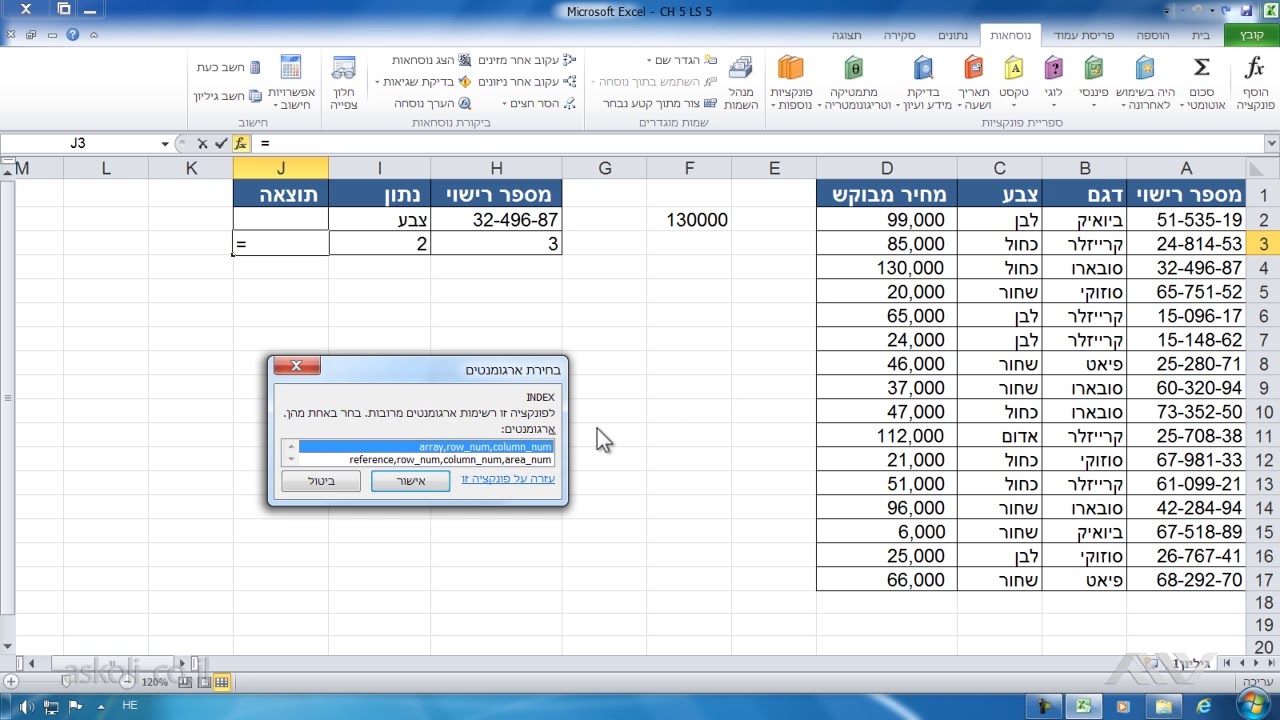The image size is (1280, 720).
Task: Confirm the formula entry with the checkmark icon
Action: (x=221, y=144)
